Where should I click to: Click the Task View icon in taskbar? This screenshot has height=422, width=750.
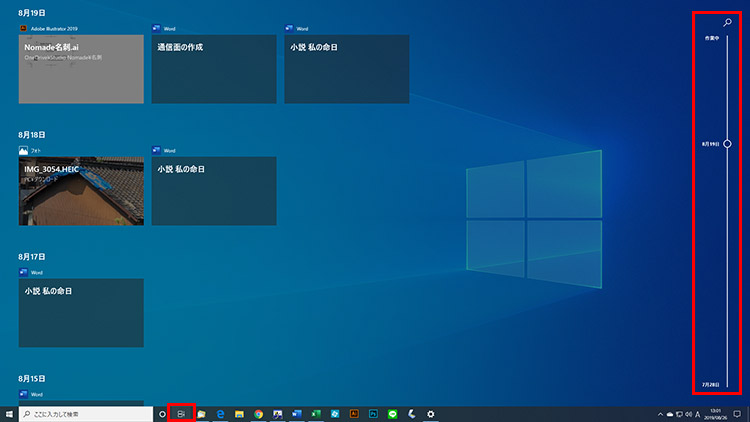pyautogui.click(x=181, y=413)
